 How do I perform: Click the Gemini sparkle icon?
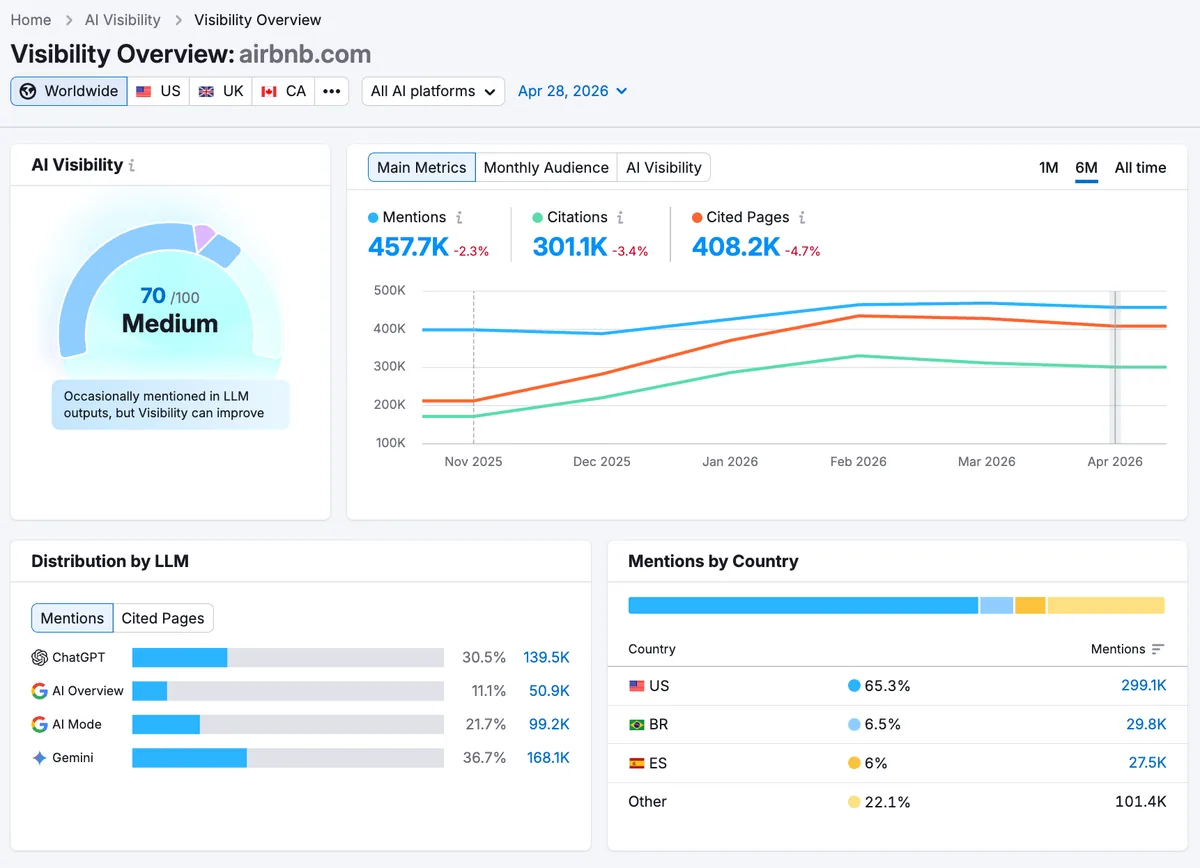coord(40,758)
